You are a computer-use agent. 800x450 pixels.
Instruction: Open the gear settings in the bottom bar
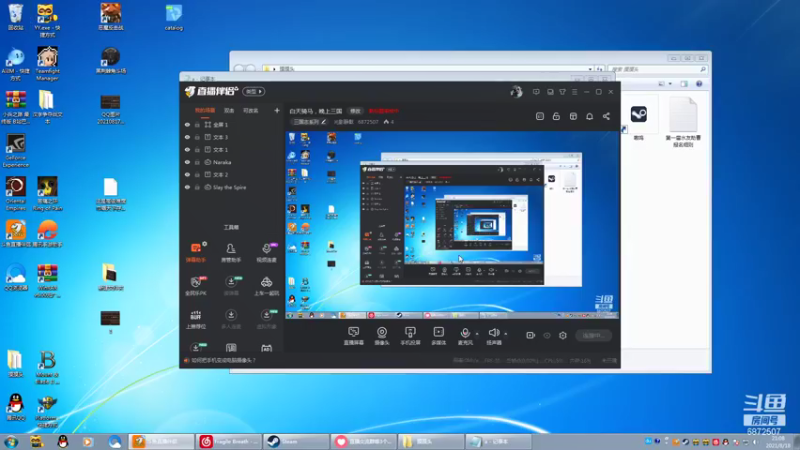[x=563, y=335]
